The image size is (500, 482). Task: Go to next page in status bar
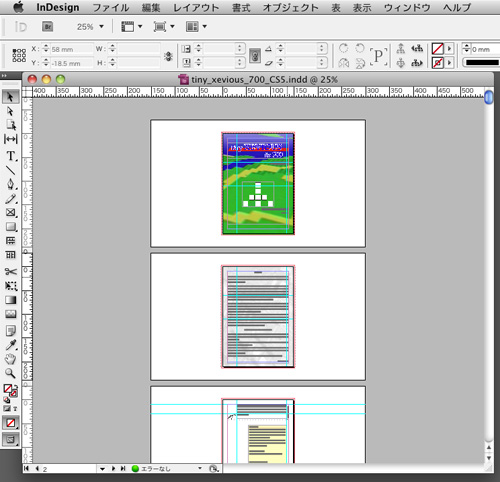click(x=113, y=468)
